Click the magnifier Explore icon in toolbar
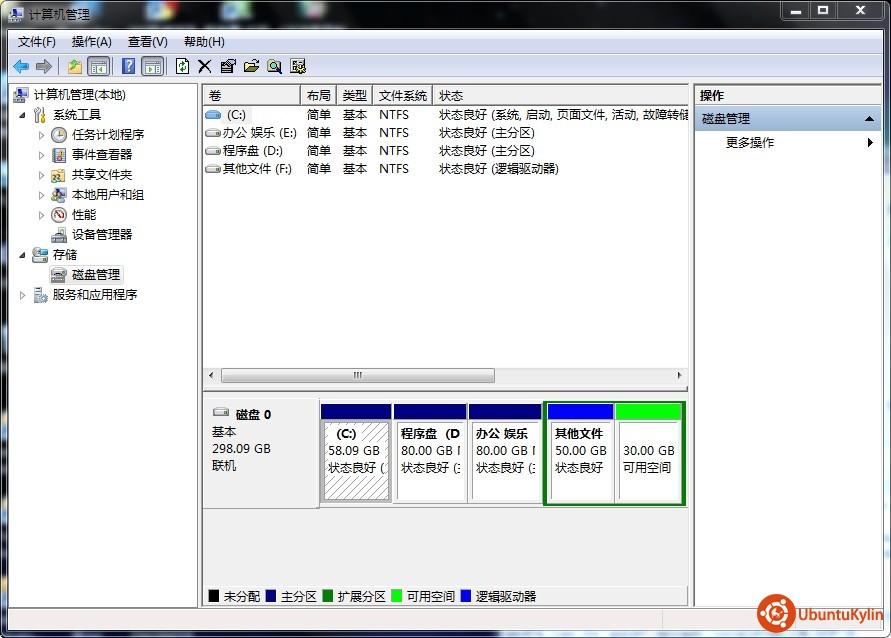The height and width of the screenshot is (638, 891). click(x=274, y=66)
